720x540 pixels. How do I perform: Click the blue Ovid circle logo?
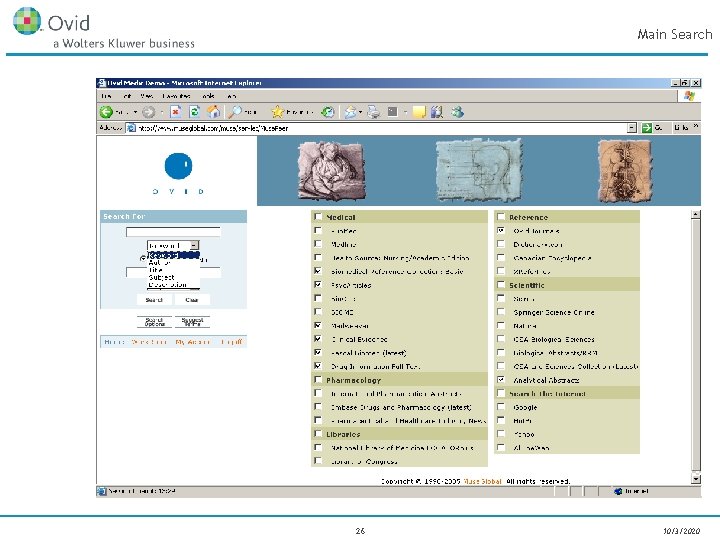point(178,166)
